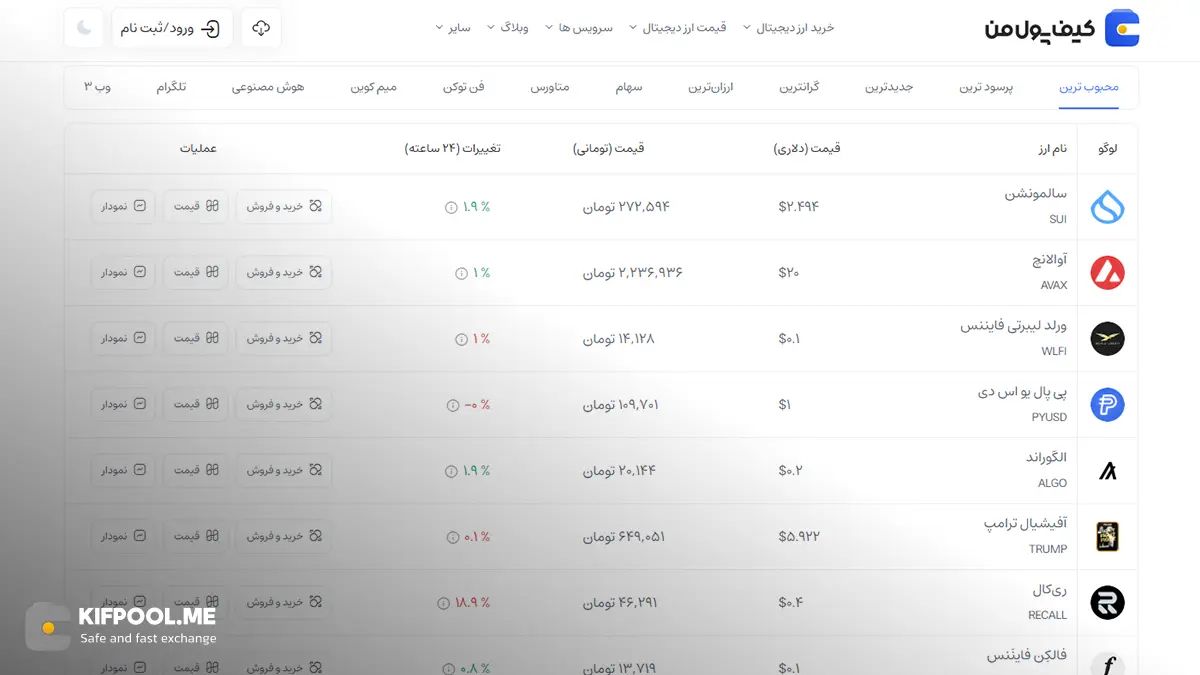Image resolution: width=1200 pixels, height=675 pixels.
Task: Click خرید و فروش for WLFI
Action: point(284,338)
